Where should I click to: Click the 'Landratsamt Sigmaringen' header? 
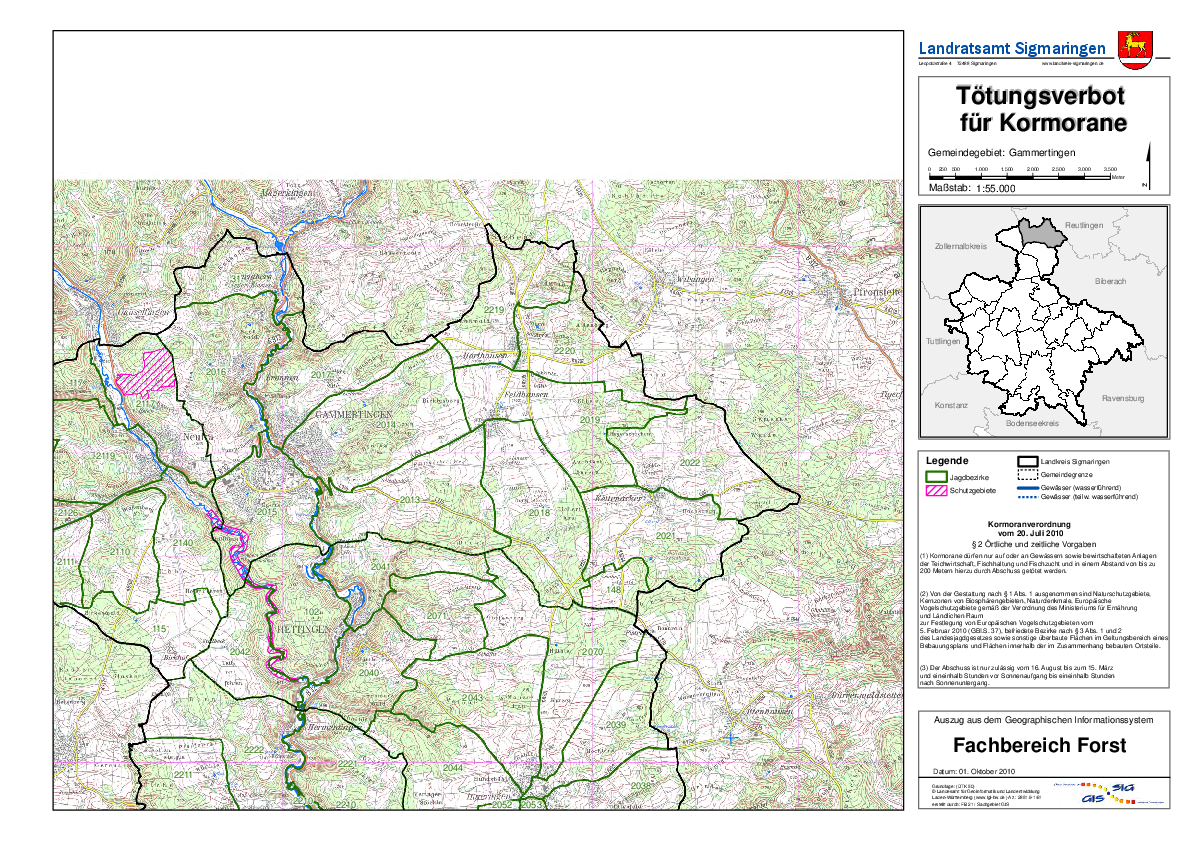pyautogui.click(x=1012, y=49)
